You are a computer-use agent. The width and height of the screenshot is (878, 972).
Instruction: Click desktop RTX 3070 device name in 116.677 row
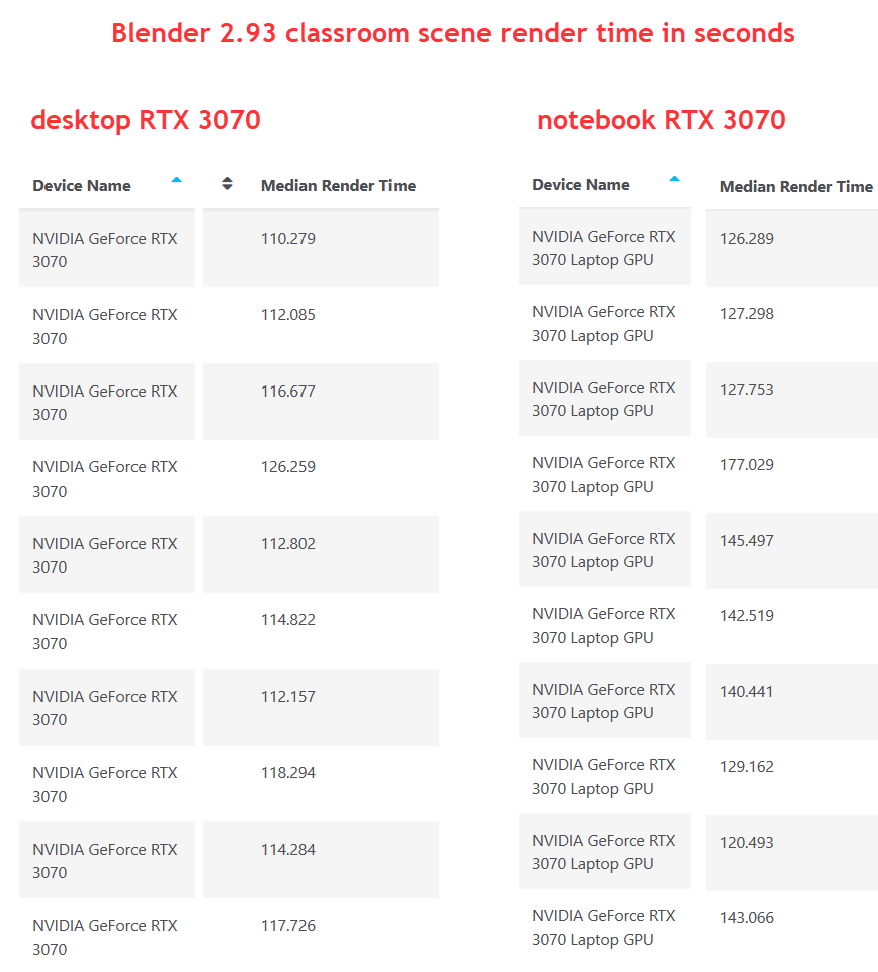pos(105,403)
